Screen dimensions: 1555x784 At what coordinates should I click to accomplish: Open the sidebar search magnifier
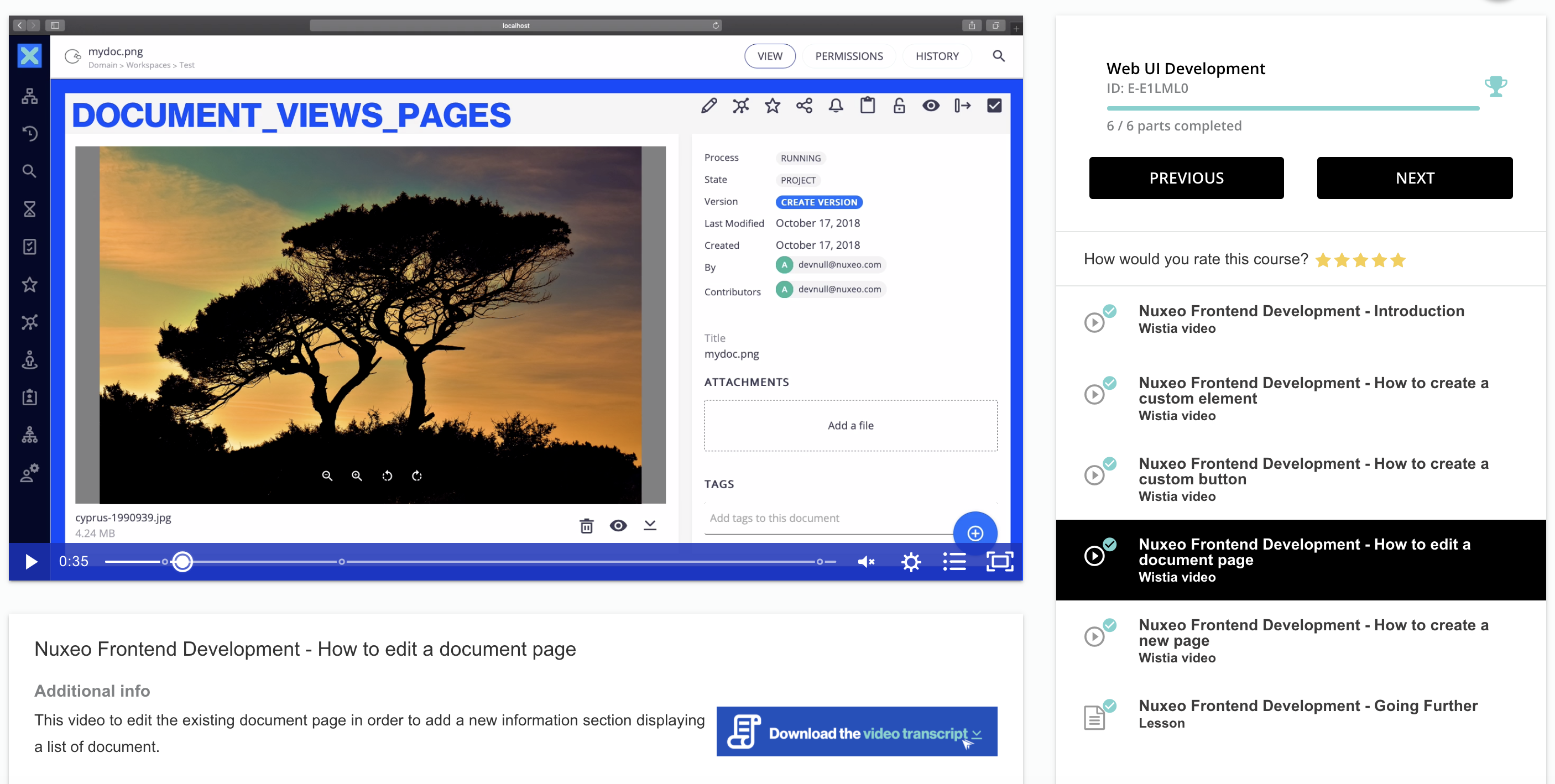[29, 171]
